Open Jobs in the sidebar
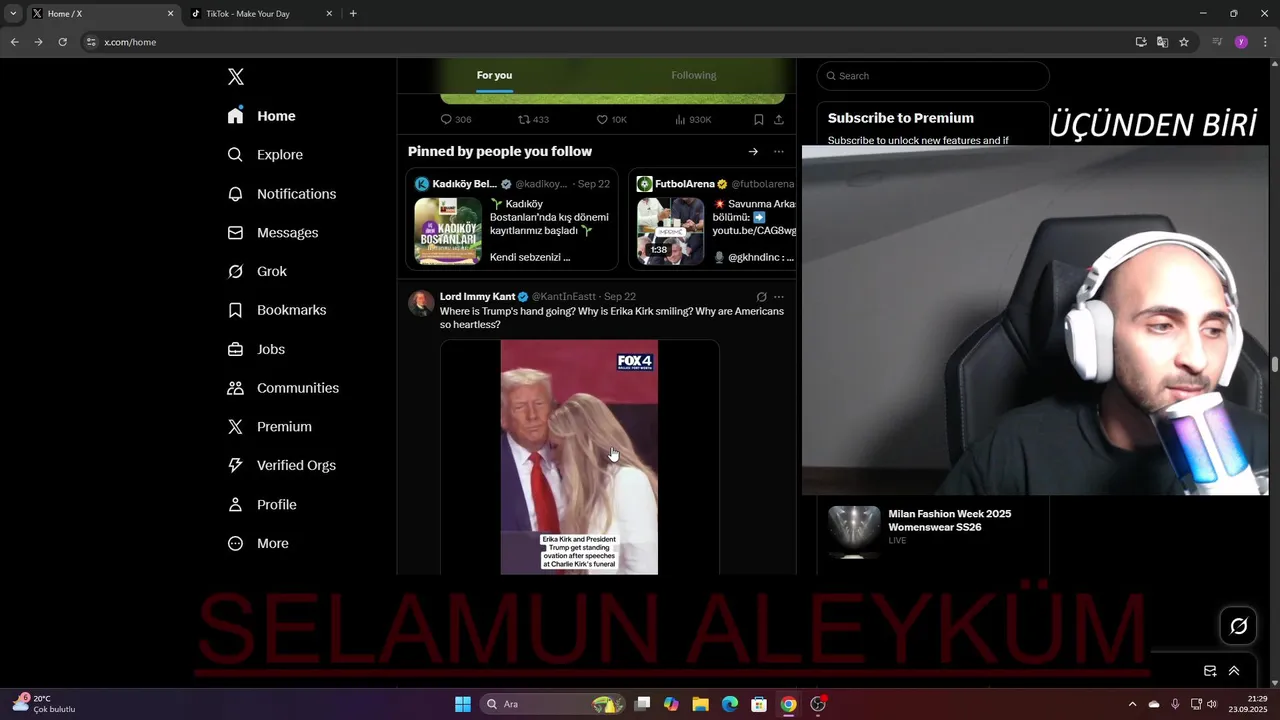 (x=256, y=349)
